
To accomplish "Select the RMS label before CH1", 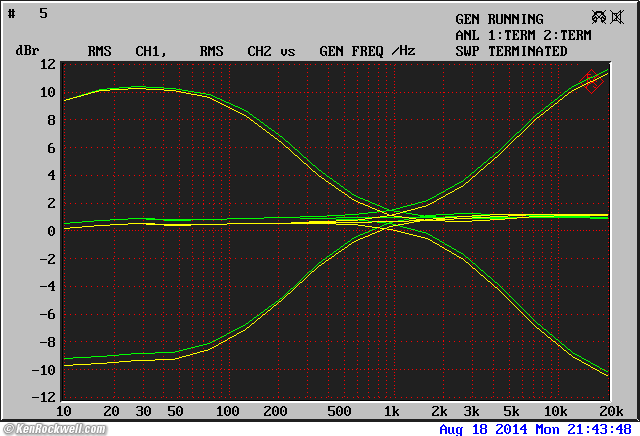I will [x=99, y=51].
